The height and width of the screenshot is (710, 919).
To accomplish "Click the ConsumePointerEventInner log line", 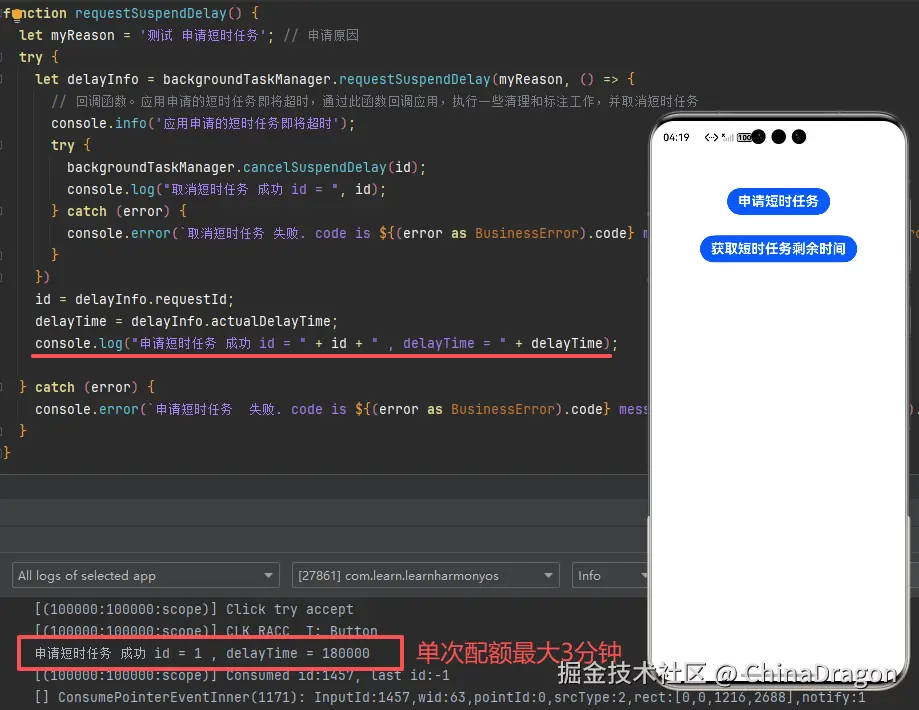I will click(450, 697).
